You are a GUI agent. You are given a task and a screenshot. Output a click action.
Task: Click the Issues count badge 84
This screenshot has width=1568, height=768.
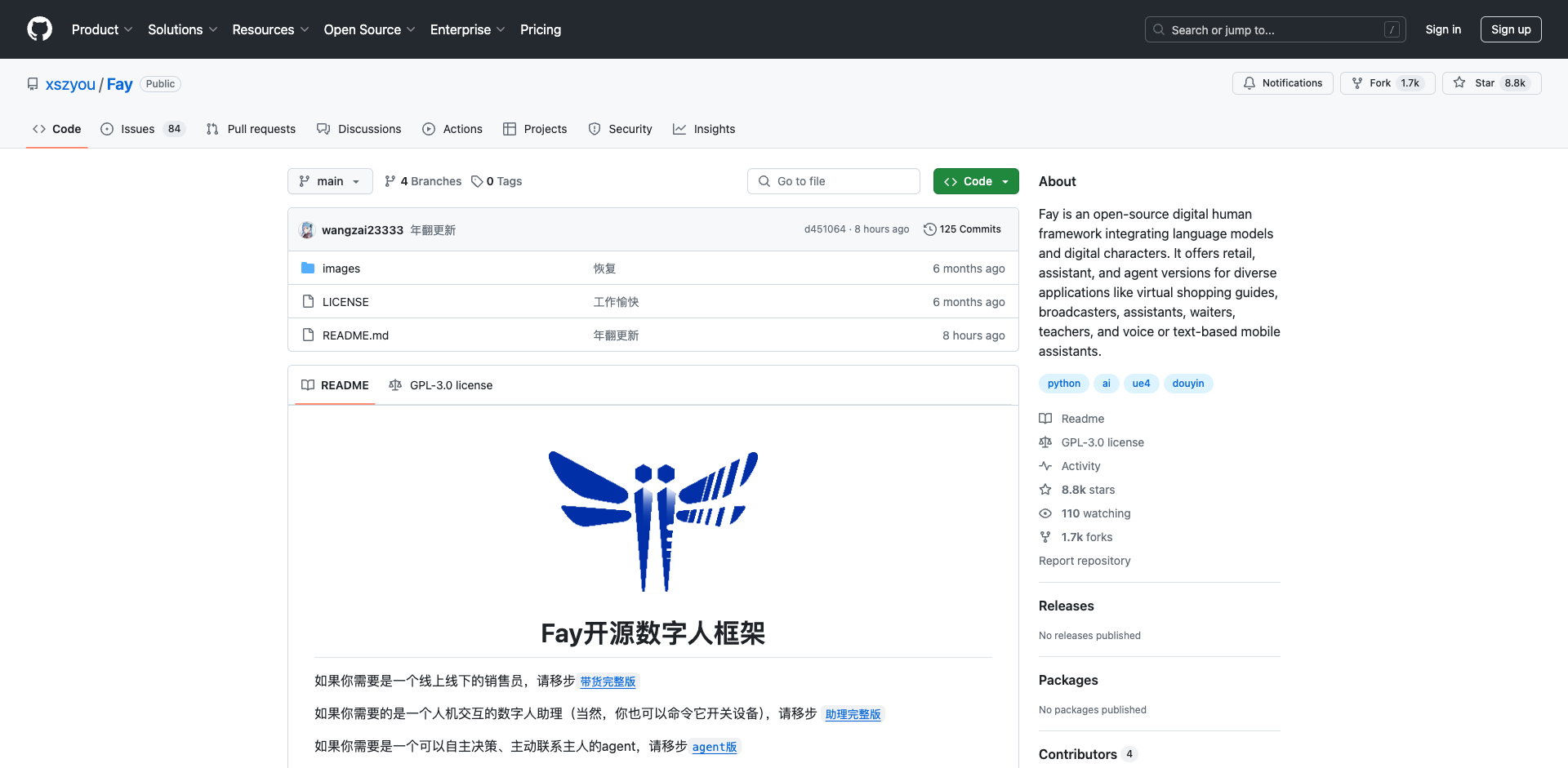(174, 129)
